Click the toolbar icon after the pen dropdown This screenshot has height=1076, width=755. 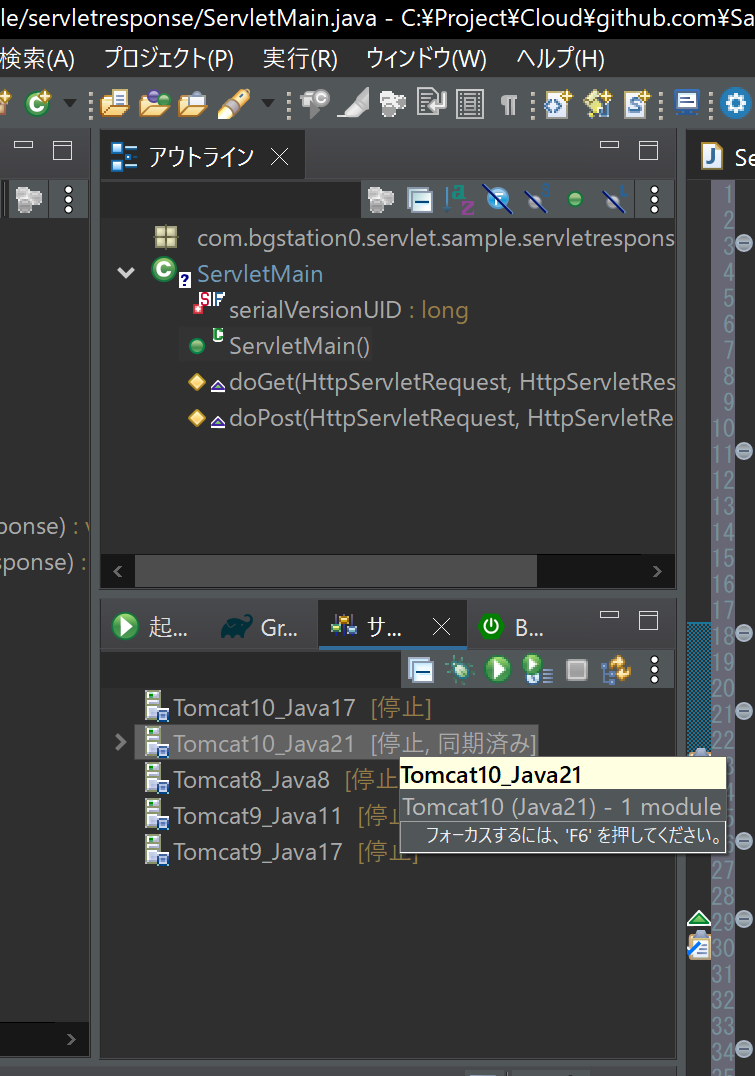click(315, 104)
